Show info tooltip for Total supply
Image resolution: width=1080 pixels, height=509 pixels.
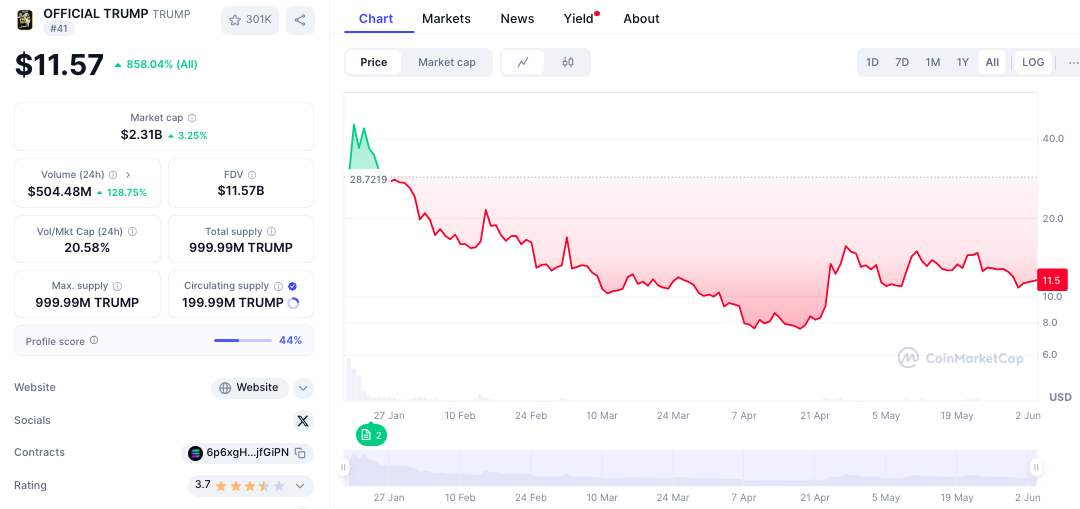pos(271,232)
